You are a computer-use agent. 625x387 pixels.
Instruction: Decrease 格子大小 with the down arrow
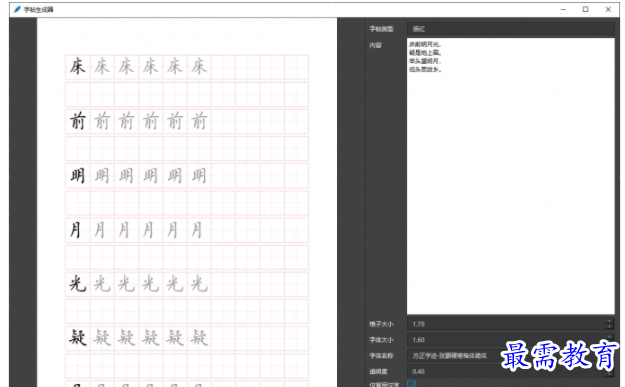(609, 327)
